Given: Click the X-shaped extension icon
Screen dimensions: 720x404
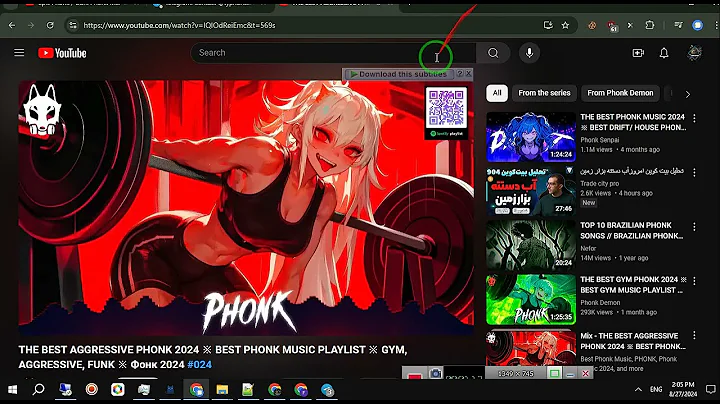Looking at the screenshot, I should coord(630,25).
